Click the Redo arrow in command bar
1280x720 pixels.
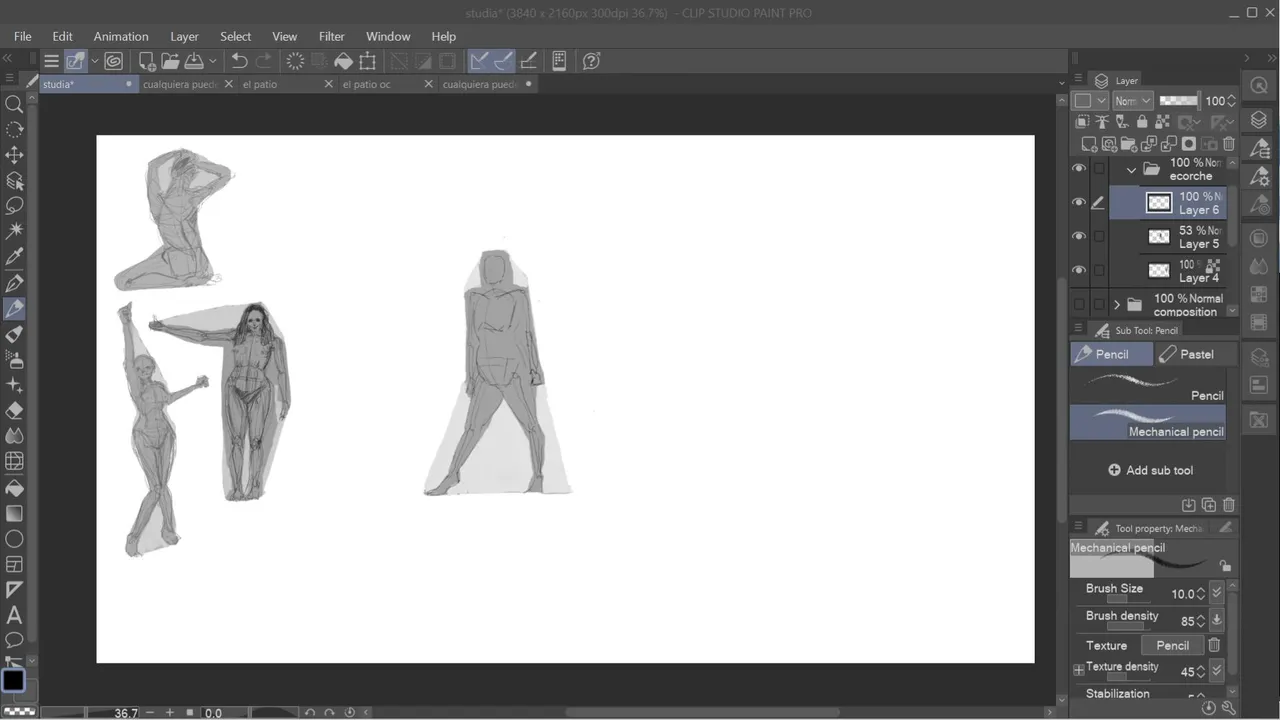pyautogui.click(x=264, y=61)
